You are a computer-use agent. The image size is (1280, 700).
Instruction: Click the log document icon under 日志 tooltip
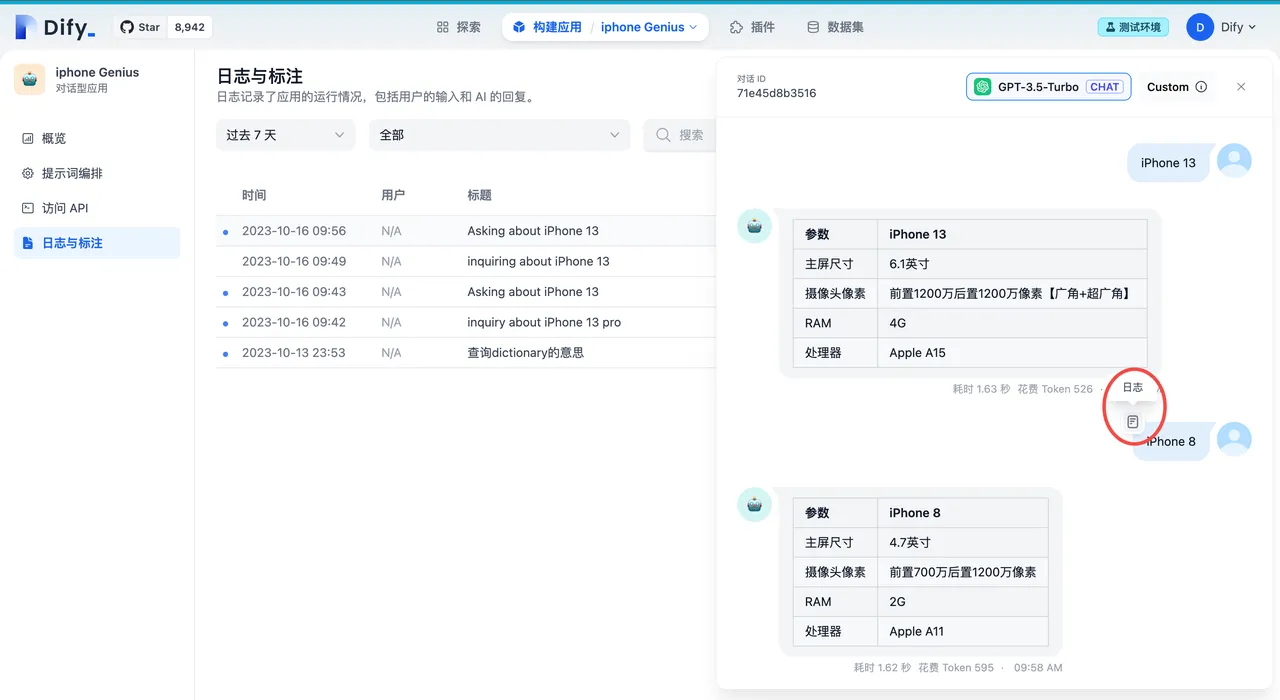click(1132, 422)
